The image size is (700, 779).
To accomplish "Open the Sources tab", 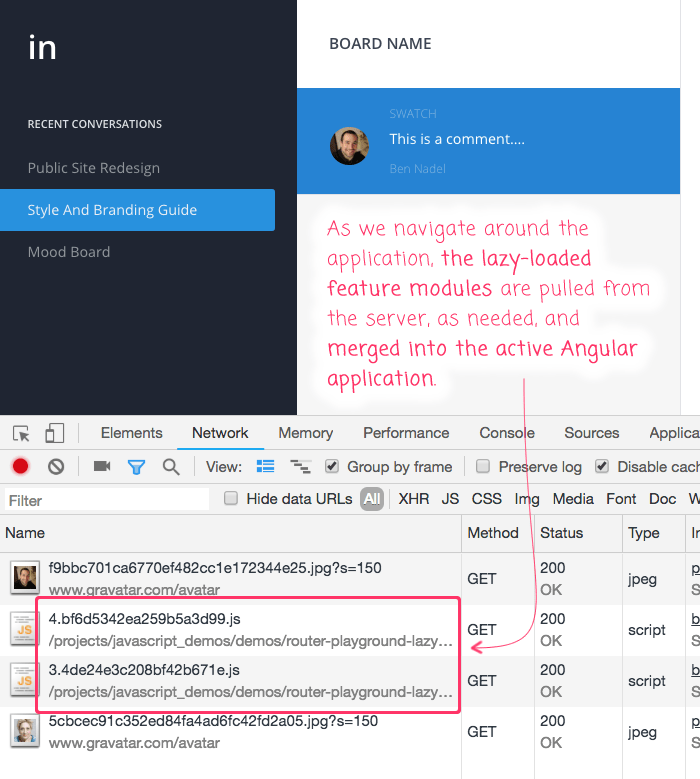I will (592, 433).
